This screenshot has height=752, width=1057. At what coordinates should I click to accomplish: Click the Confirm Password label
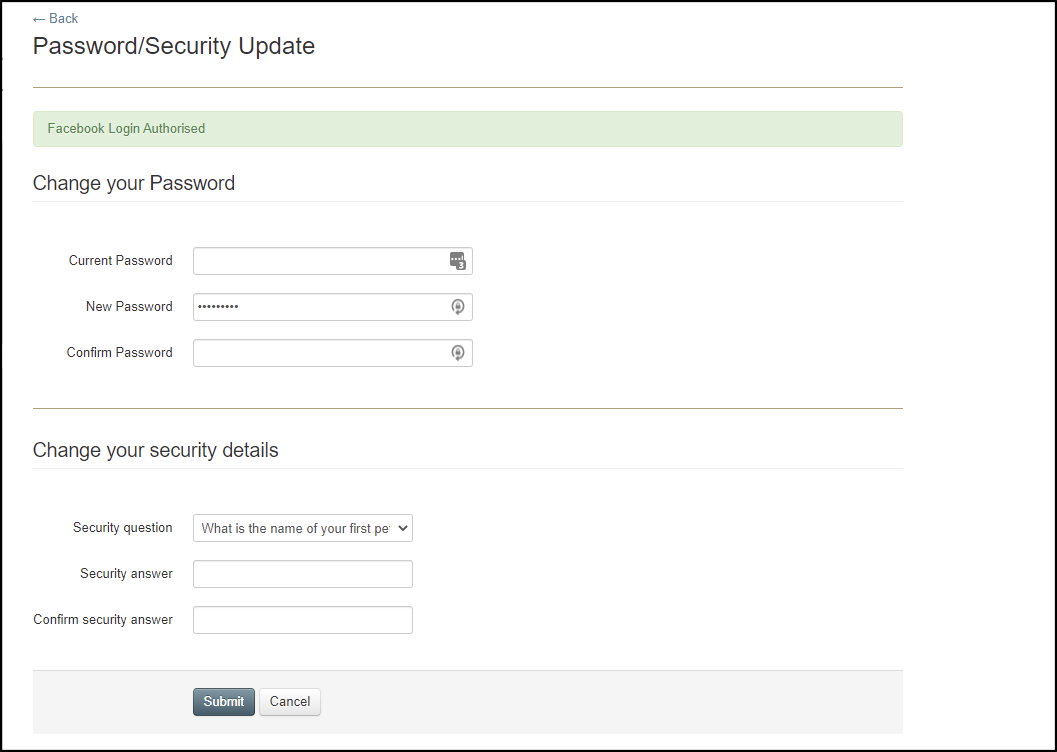pyautogui.click(x=120, y=353)
